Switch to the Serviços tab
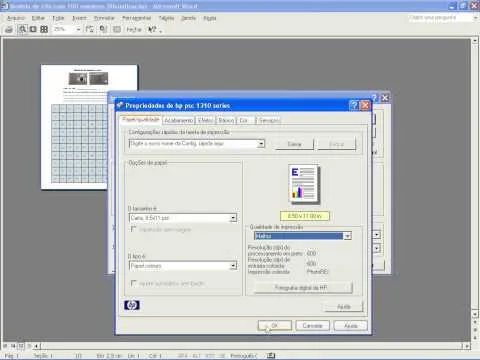Image resolution: width=480 pixels, height=360 pixels. pos(269,120)
